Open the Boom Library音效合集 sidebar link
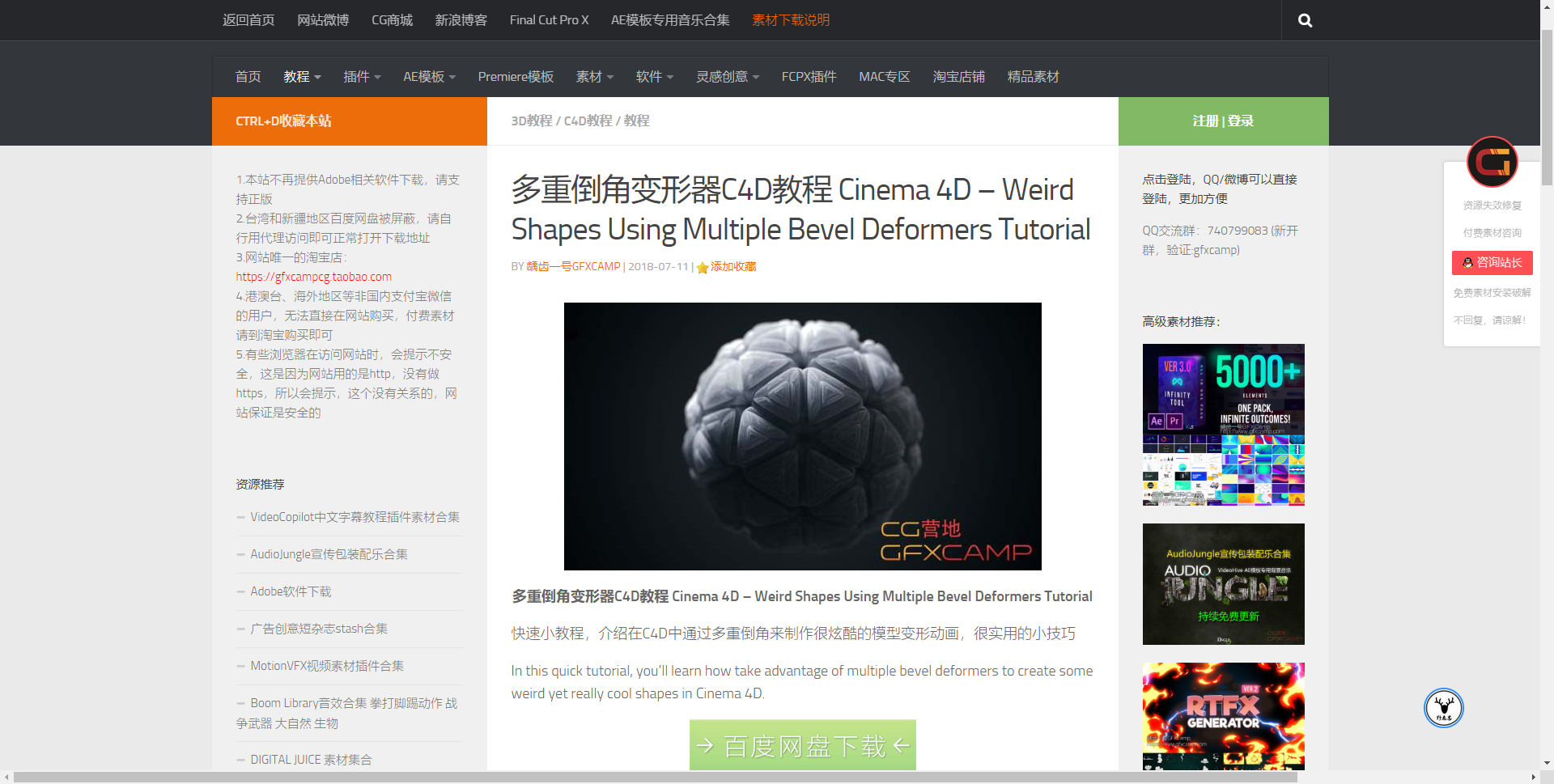This screenshot has height=784, width=1554. [347, 713]
